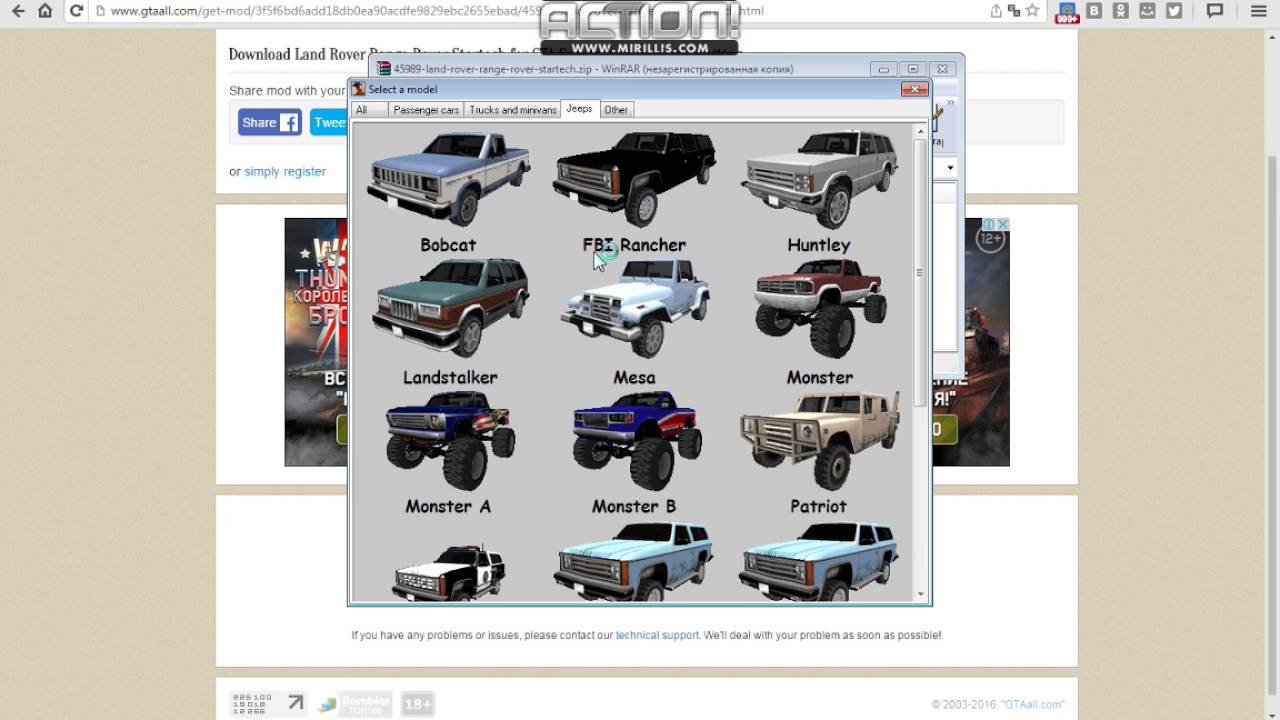Expand WinRAR toolbar overflow chevron
The width and height of the screenshot is (1280, 720).
[x=950, y=102]
